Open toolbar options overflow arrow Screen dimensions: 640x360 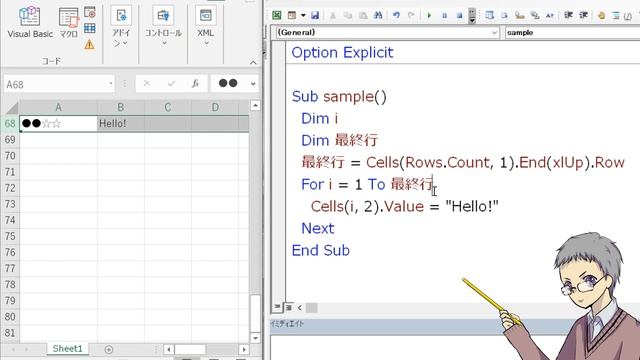[x=472, y=16]
